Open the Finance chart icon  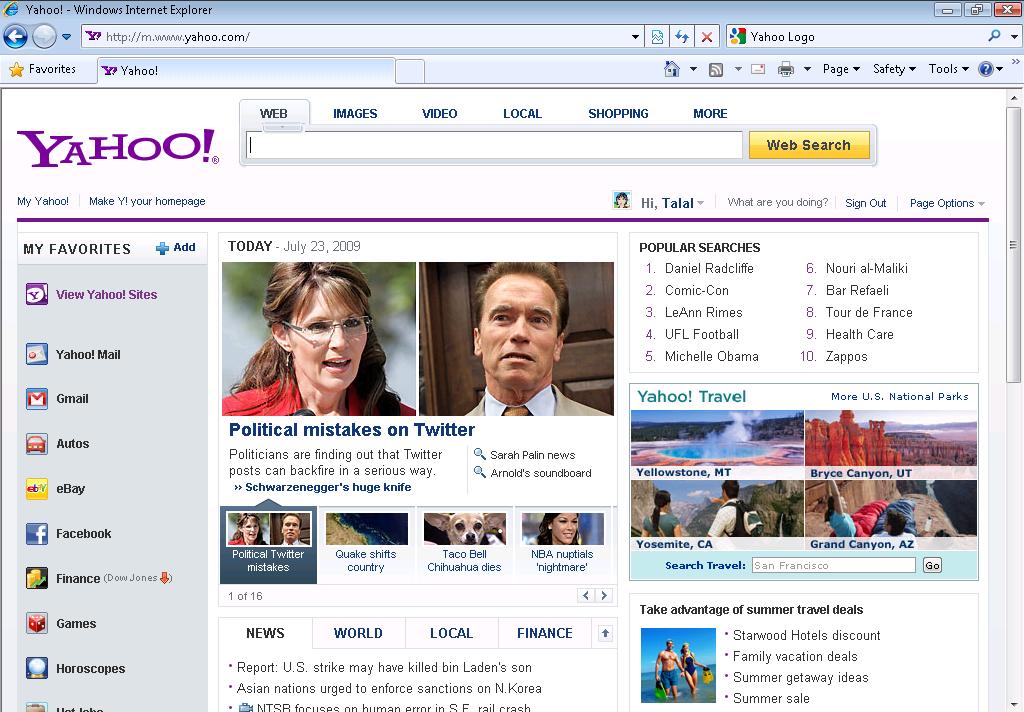pos(37,578)
